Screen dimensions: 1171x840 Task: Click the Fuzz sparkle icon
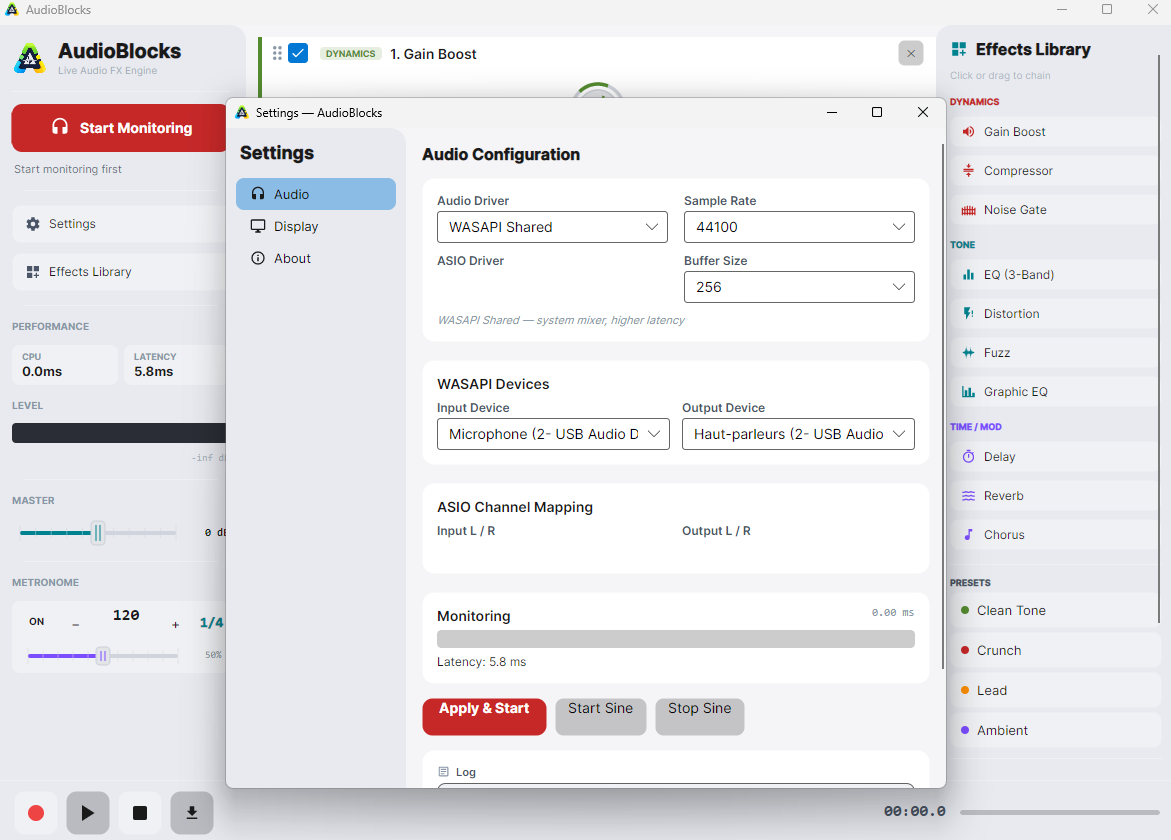(x=968, y=352)
